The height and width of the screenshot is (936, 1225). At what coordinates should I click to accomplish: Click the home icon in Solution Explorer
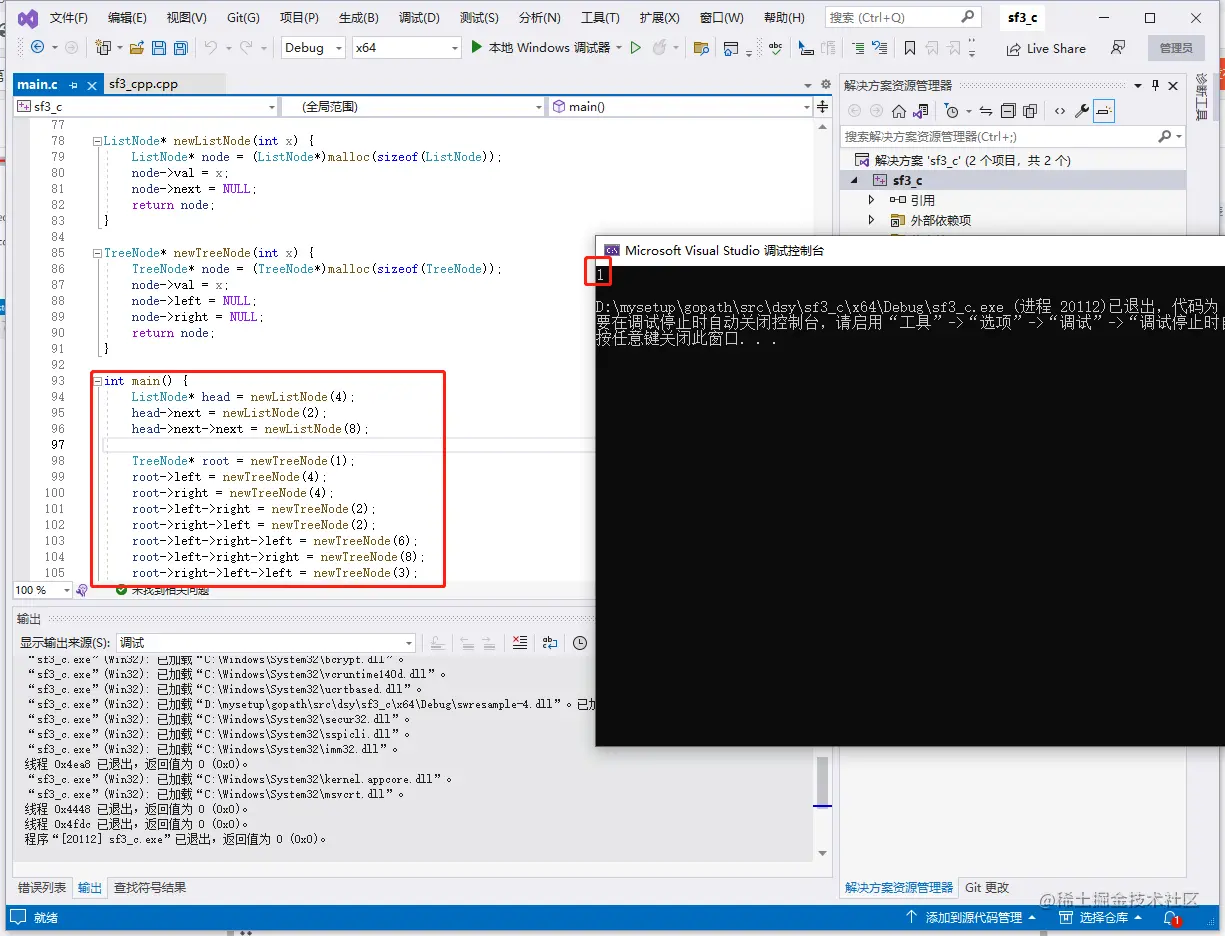click(x=899, y=111)
